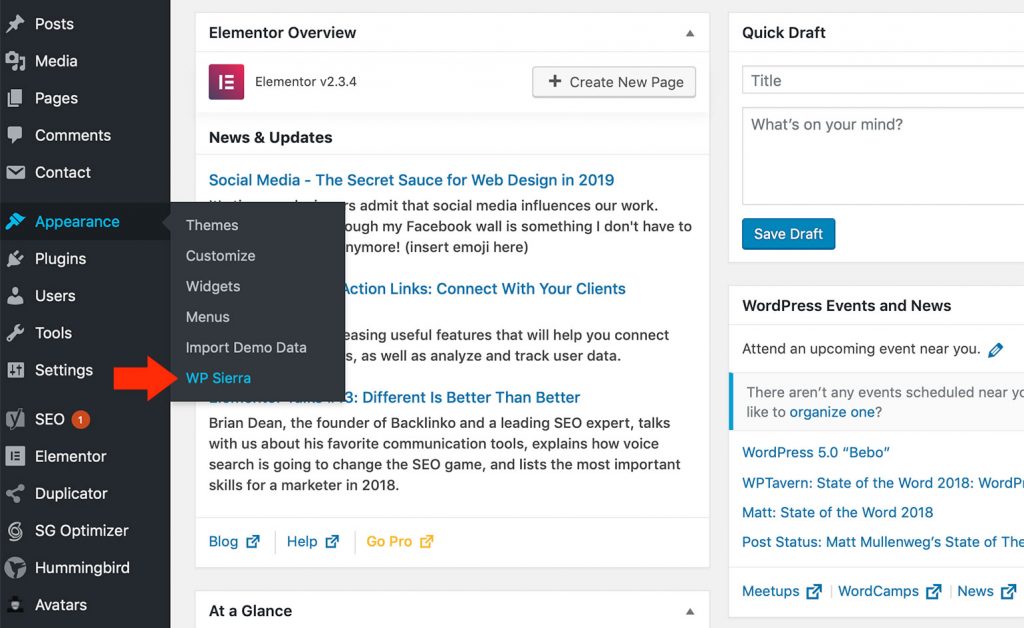1024x628 pixels.
Task: Click the Comments speech bubble icon
Action: (x=15, y=135)
